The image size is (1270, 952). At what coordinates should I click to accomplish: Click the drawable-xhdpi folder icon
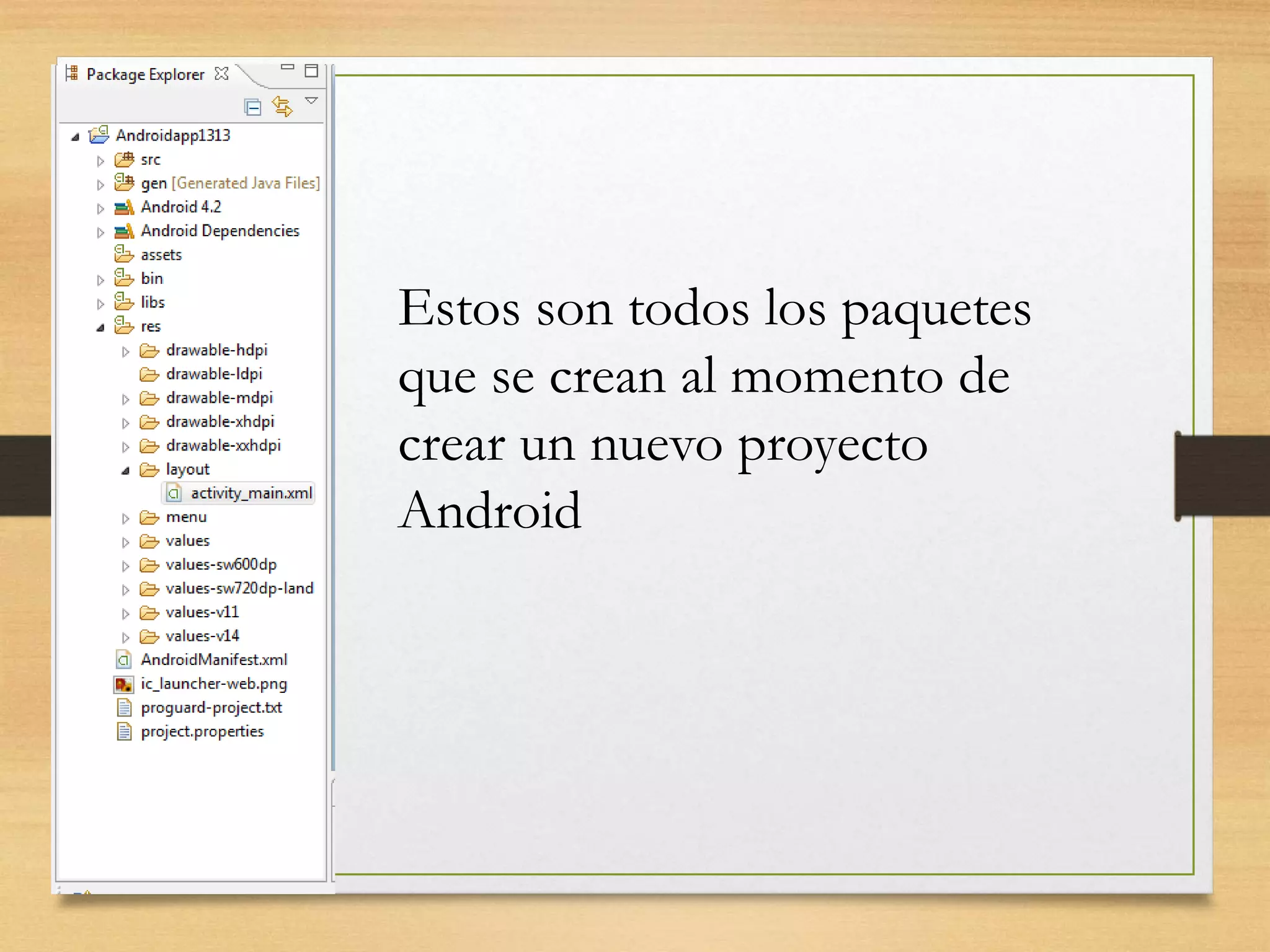pyautogui.click(x=149, y=422)
